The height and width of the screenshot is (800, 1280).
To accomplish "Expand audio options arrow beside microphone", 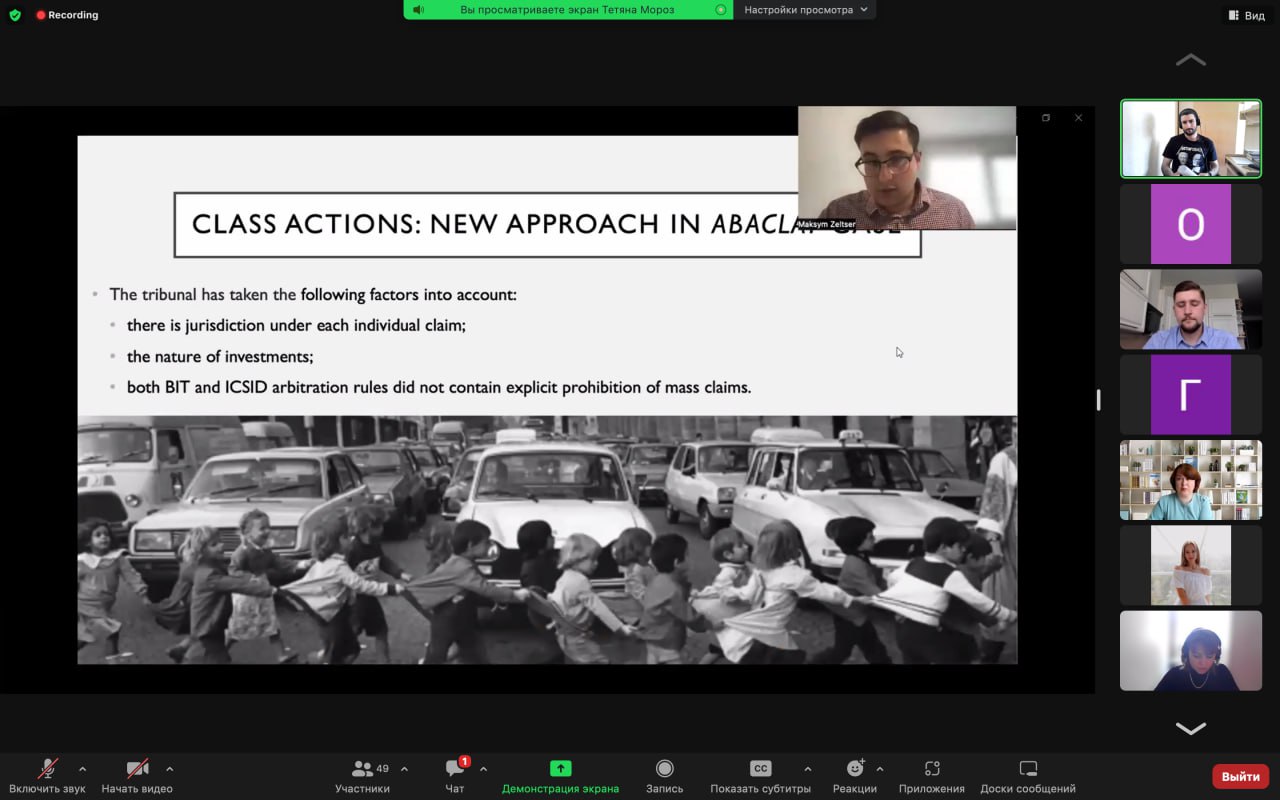I will point(82,769).
